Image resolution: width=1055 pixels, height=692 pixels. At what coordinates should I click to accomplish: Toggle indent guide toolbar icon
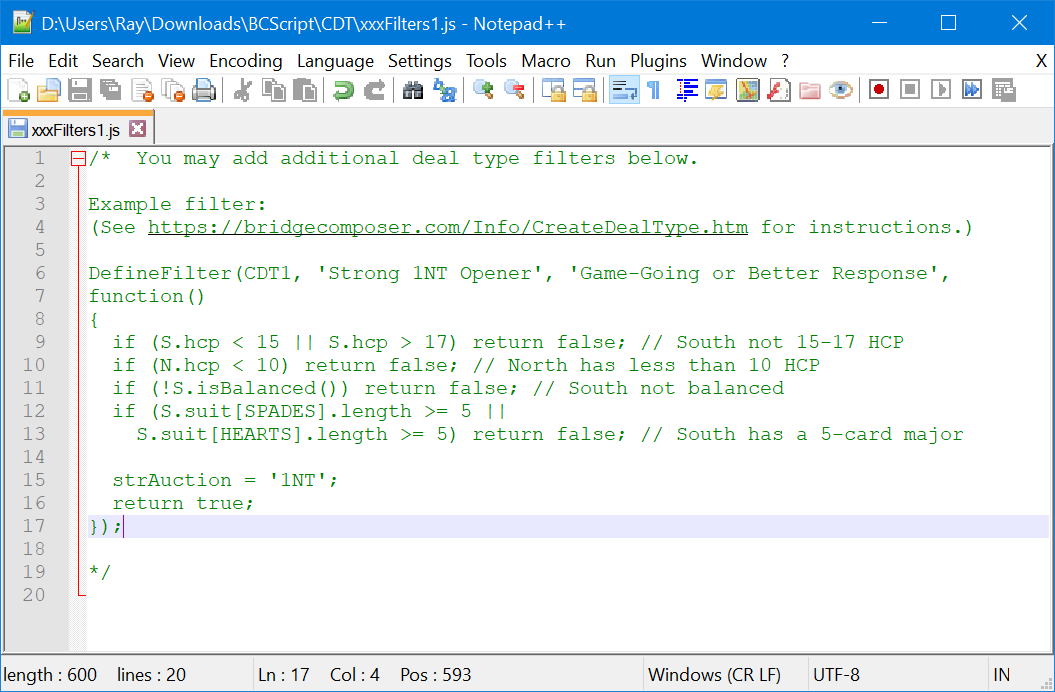[x=686, y=90]
